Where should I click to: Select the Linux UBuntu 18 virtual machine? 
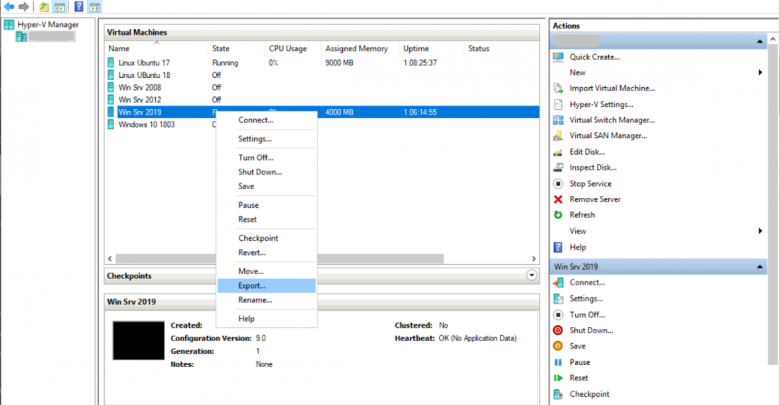click(144, 75)
